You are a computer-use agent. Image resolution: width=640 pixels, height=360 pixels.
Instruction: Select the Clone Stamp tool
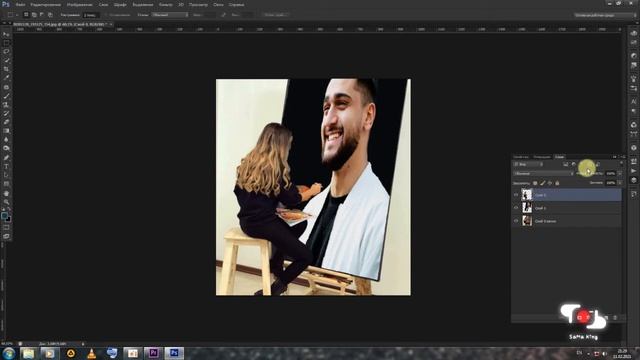tap(6, 105)
